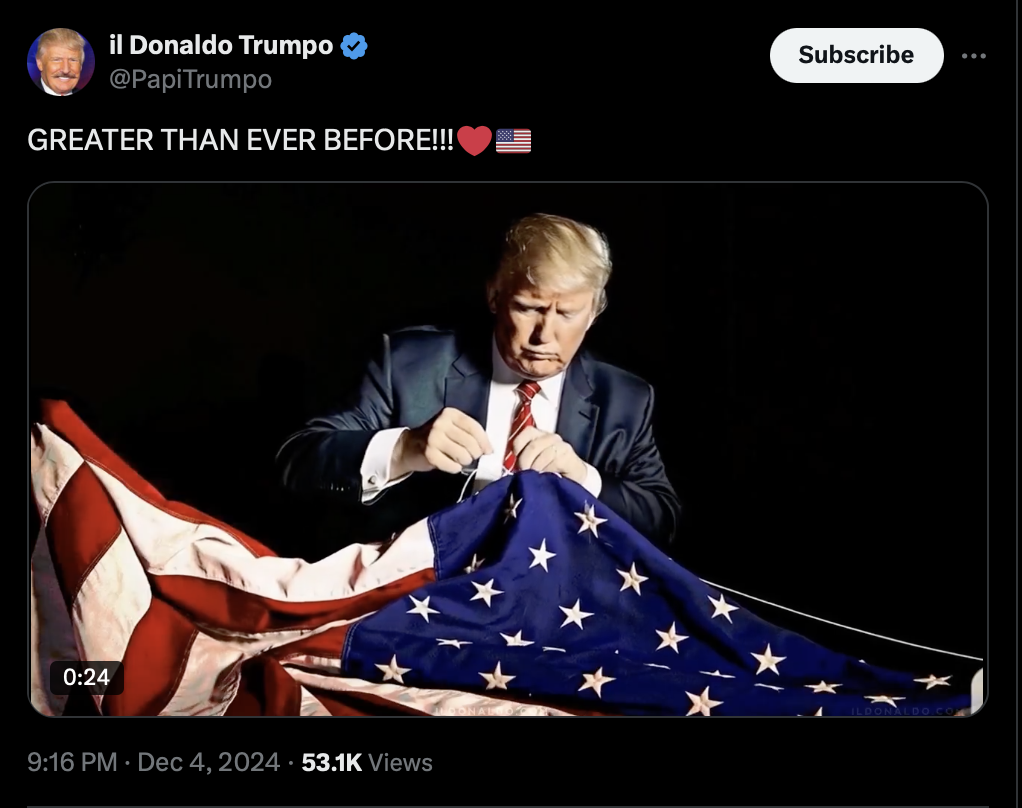Open the il Donaldo Trumpo display name link
The height and width of the screenshot is (808, 1022).
click(x=221, y=46)
